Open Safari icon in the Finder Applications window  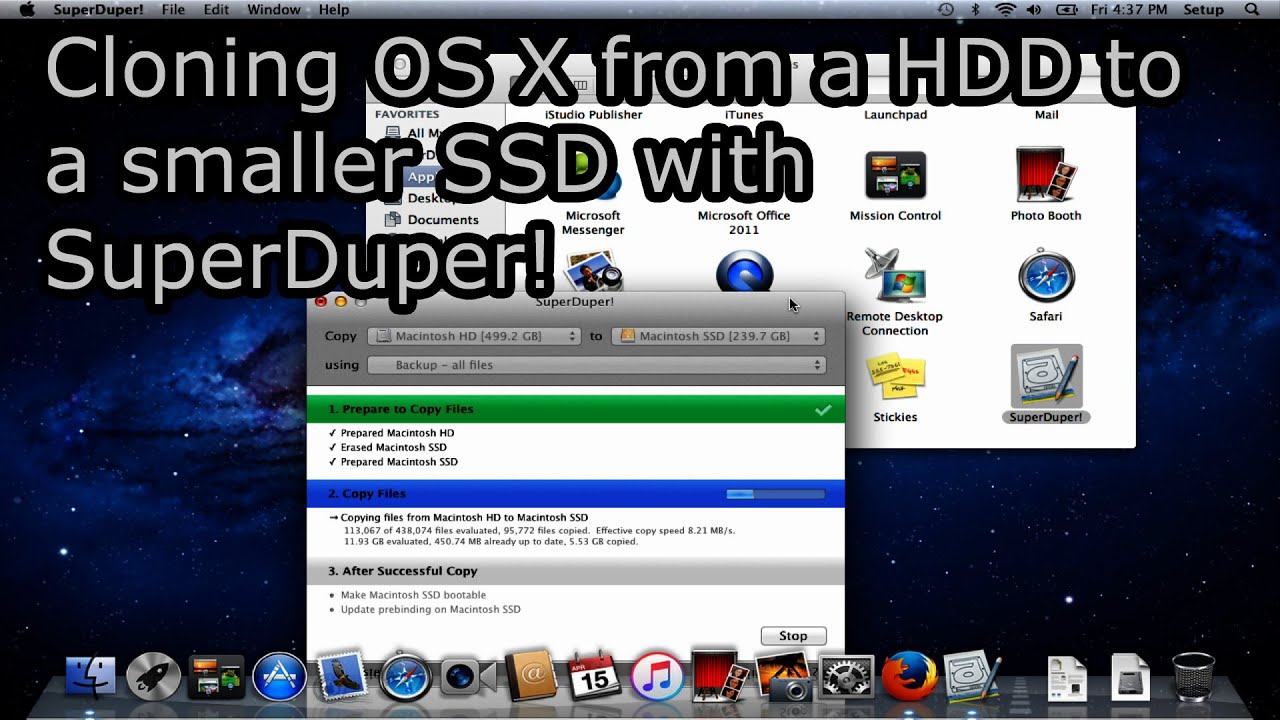(x=1046, y=276)
